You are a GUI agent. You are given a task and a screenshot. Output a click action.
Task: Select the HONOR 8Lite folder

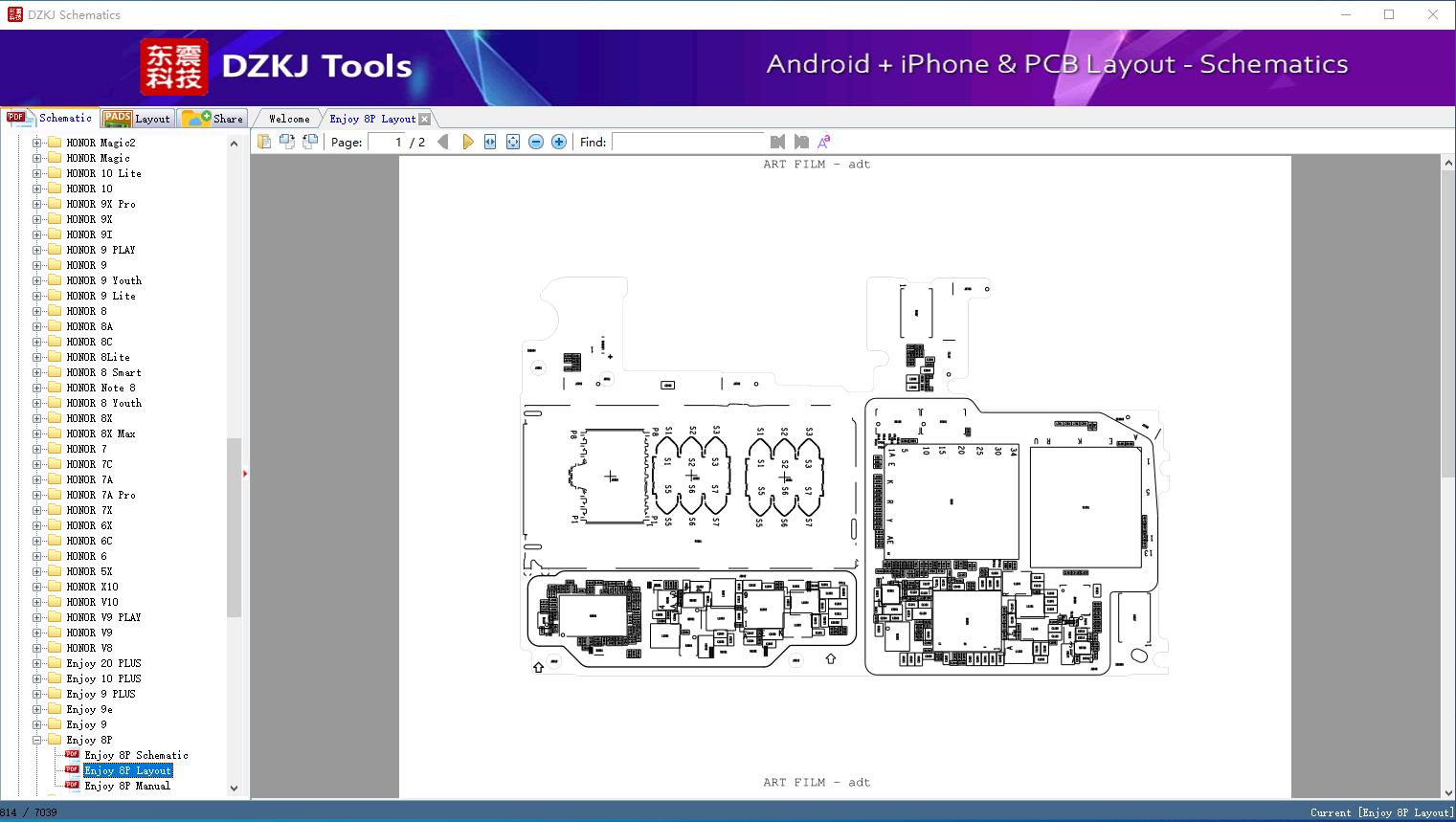[98, 357]
